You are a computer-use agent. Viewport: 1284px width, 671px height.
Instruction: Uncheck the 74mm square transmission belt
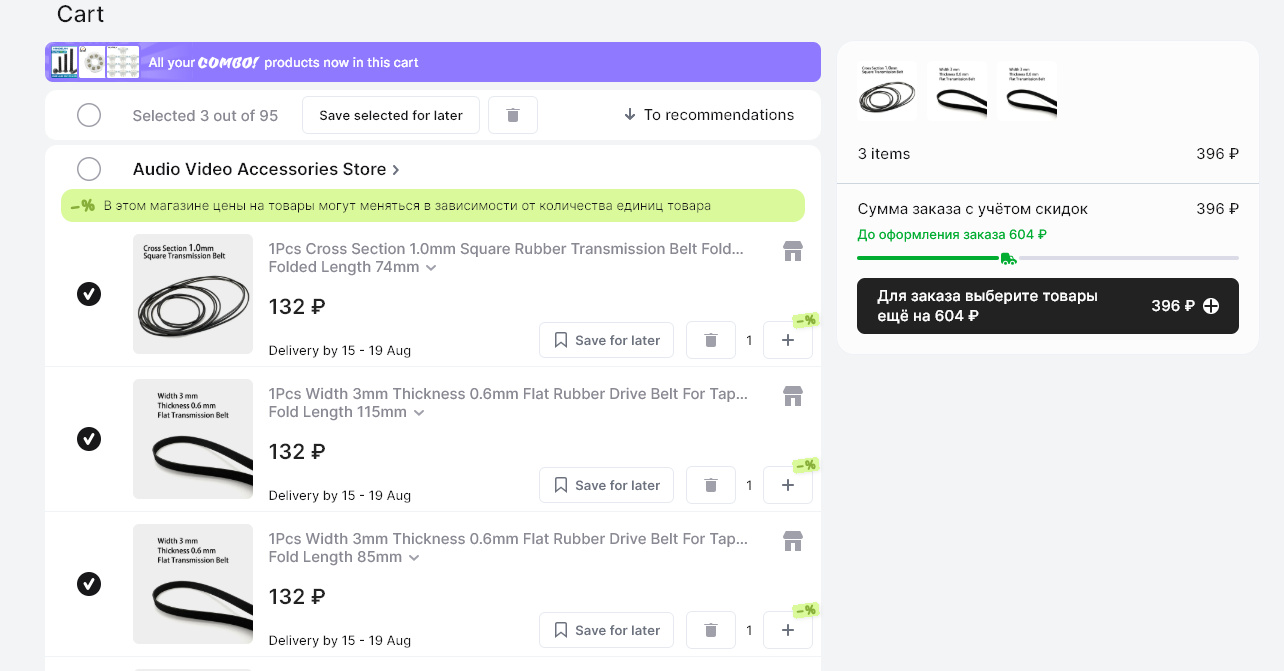(x=89, y=294)
